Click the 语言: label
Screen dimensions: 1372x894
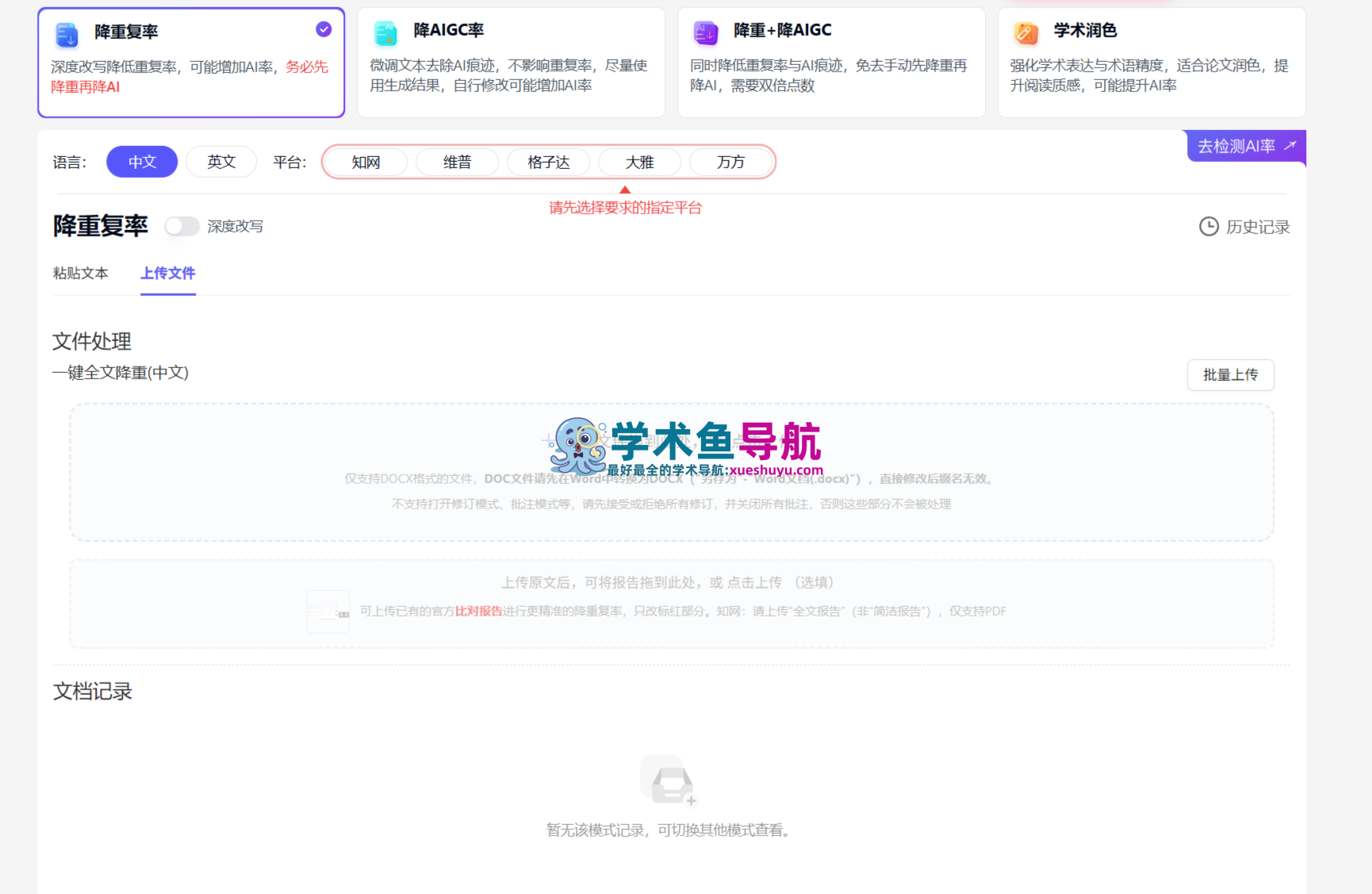coord(70,163)
